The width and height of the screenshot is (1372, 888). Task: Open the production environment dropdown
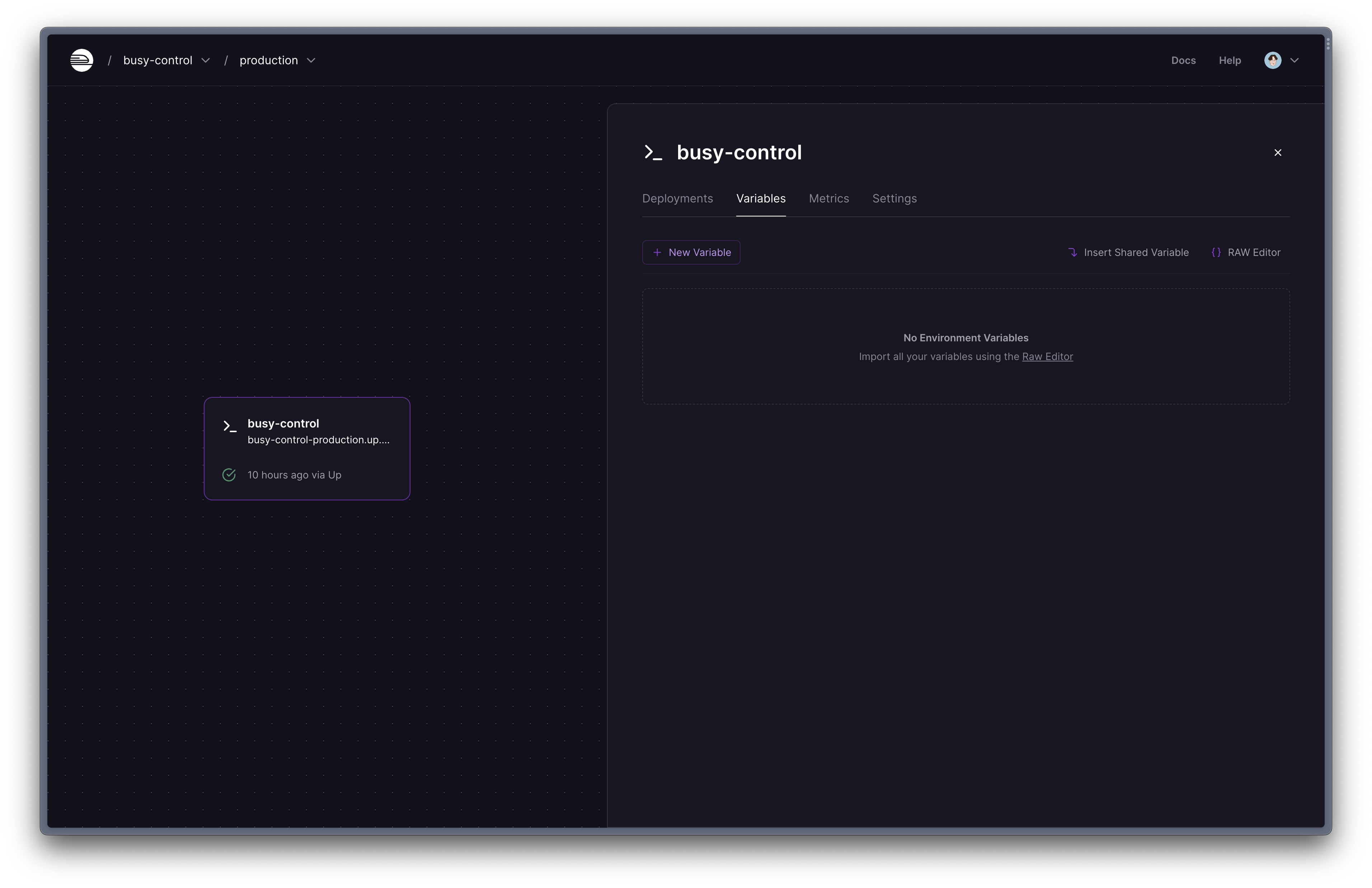click(311, 61)
